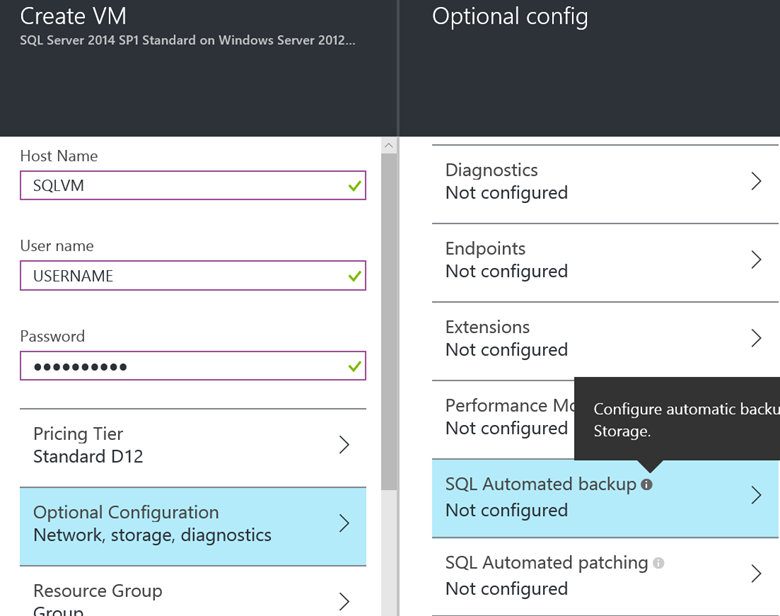Click the SQL Server 2014 SP1 Standard subtitle

188,40
